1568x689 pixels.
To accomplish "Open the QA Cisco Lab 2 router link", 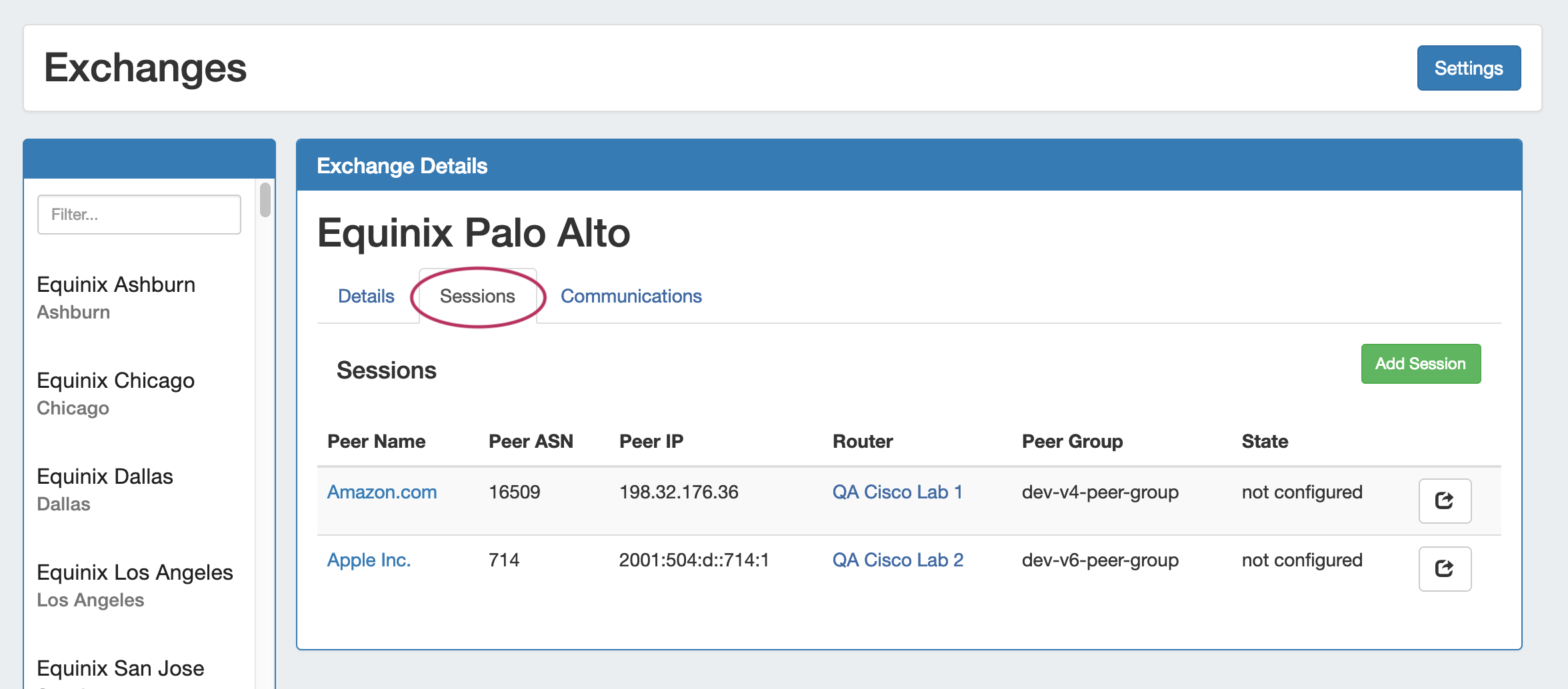I will [x=898, y=560].
